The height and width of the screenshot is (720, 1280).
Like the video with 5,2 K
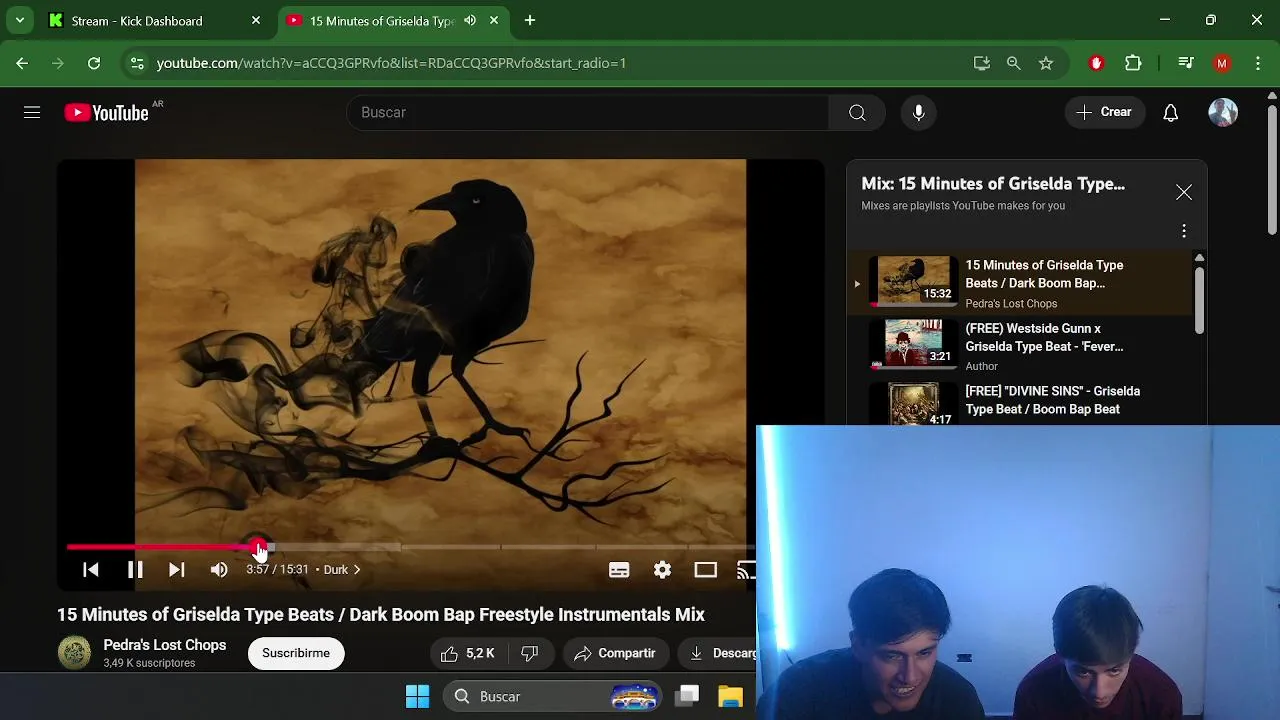[x=468, y=653]
